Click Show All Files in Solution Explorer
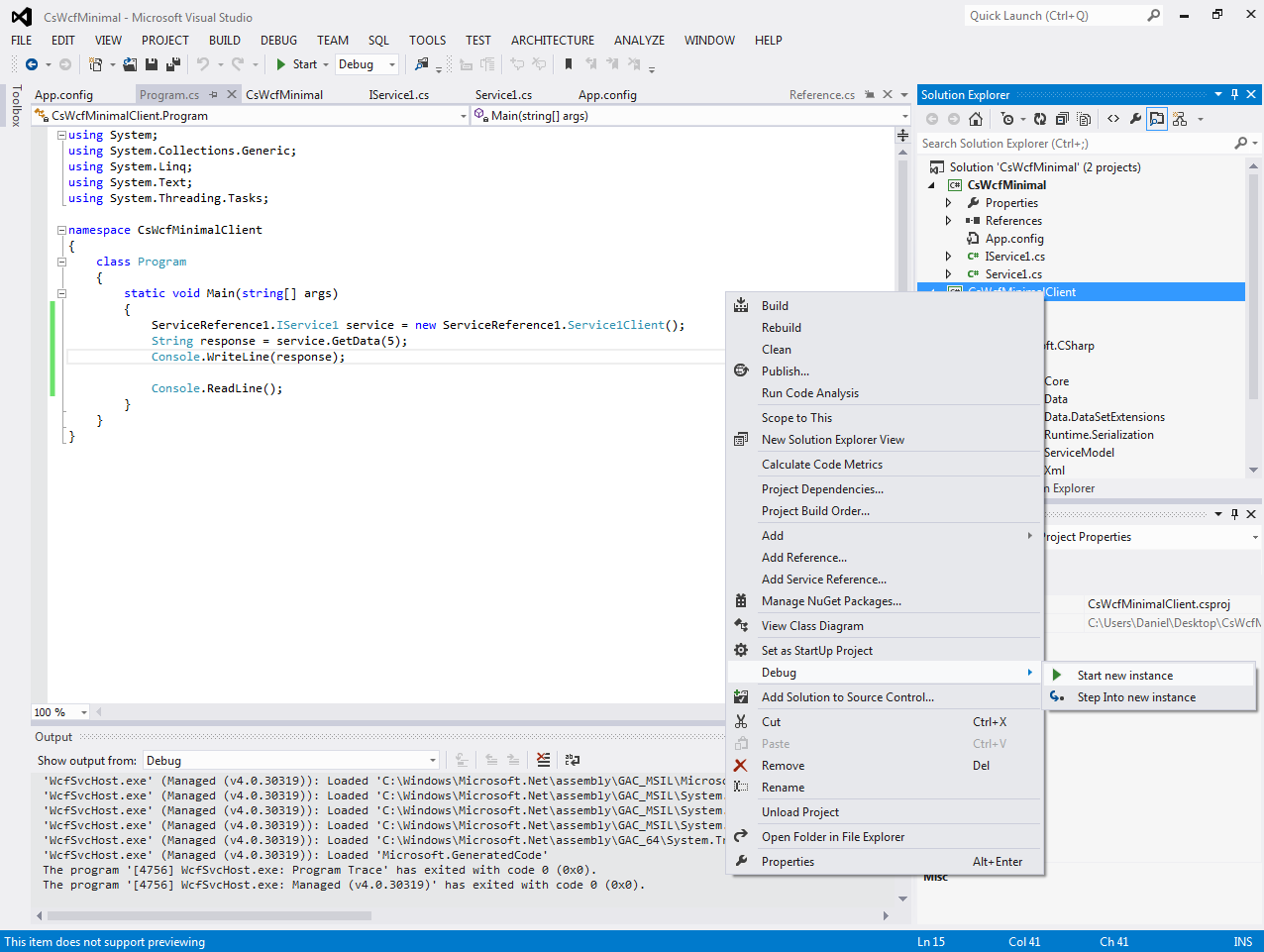 [x=1083, y=119]
